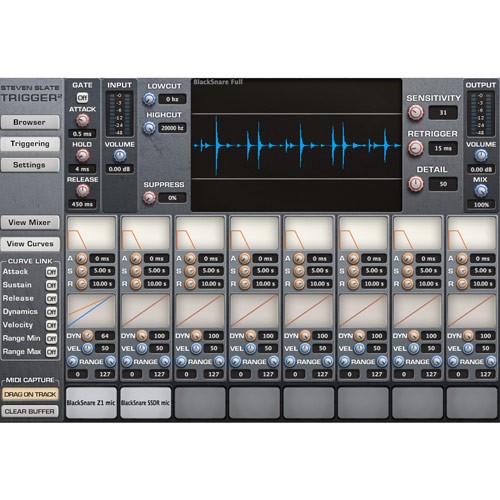This screenshot has width=500, height=500.
Task: Click the DRAG ON TRACK MIDI capture button
Action: (30, 394)
